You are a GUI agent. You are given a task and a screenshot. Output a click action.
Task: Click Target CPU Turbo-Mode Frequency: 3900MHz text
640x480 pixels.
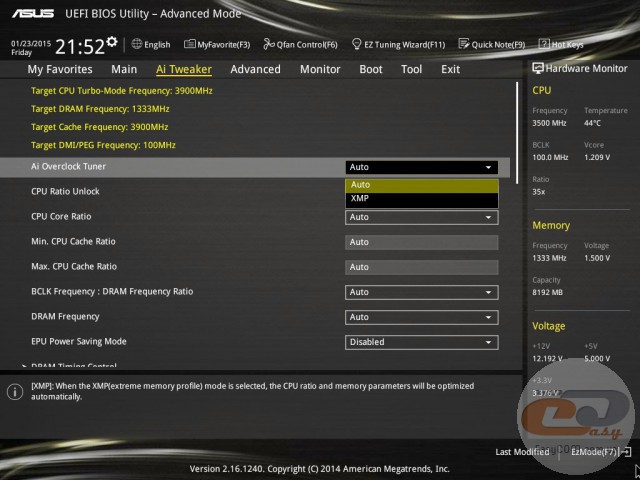pos(122,91)
